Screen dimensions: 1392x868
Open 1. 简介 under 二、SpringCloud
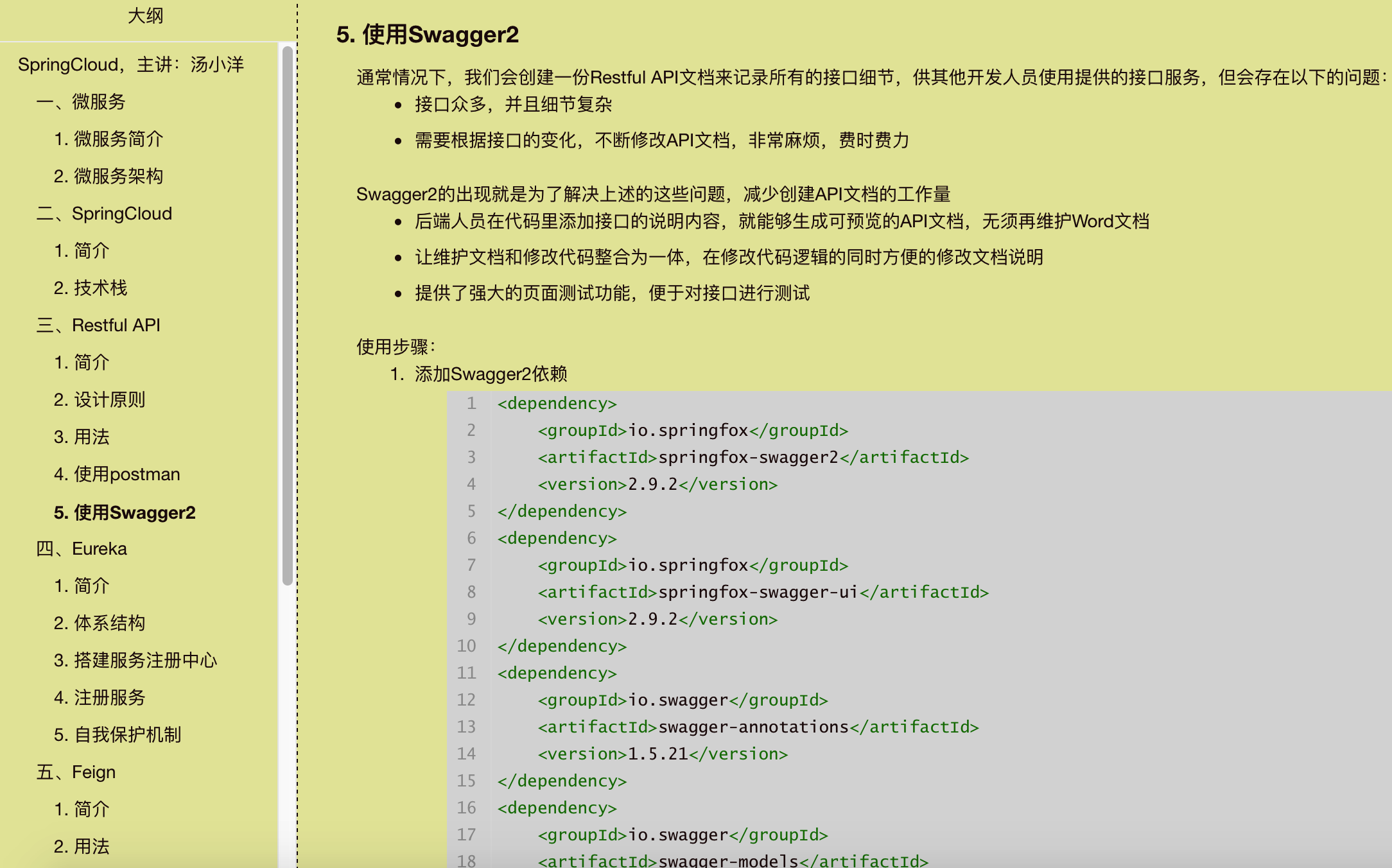click(x=82, y=251)
